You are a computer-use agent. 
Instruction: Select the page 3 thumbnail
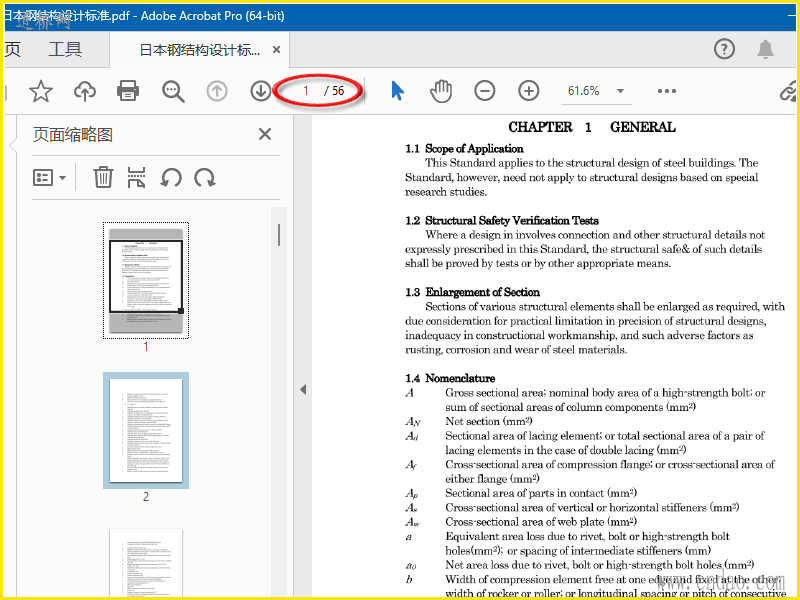(146, 562)
